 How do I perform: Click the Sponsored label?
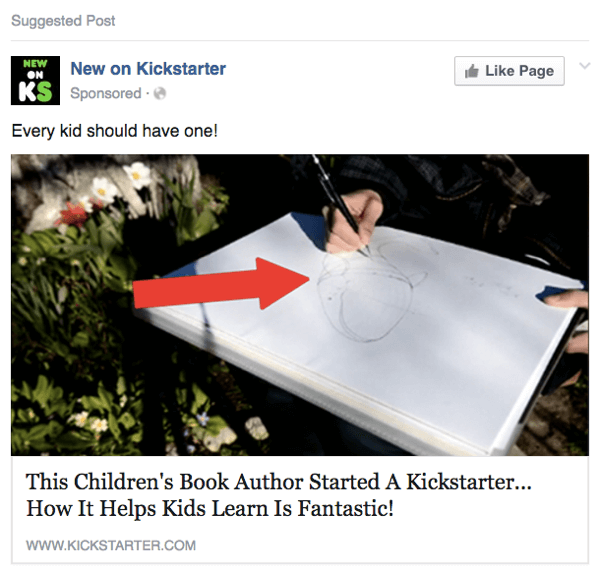click(x=106, y=93)
